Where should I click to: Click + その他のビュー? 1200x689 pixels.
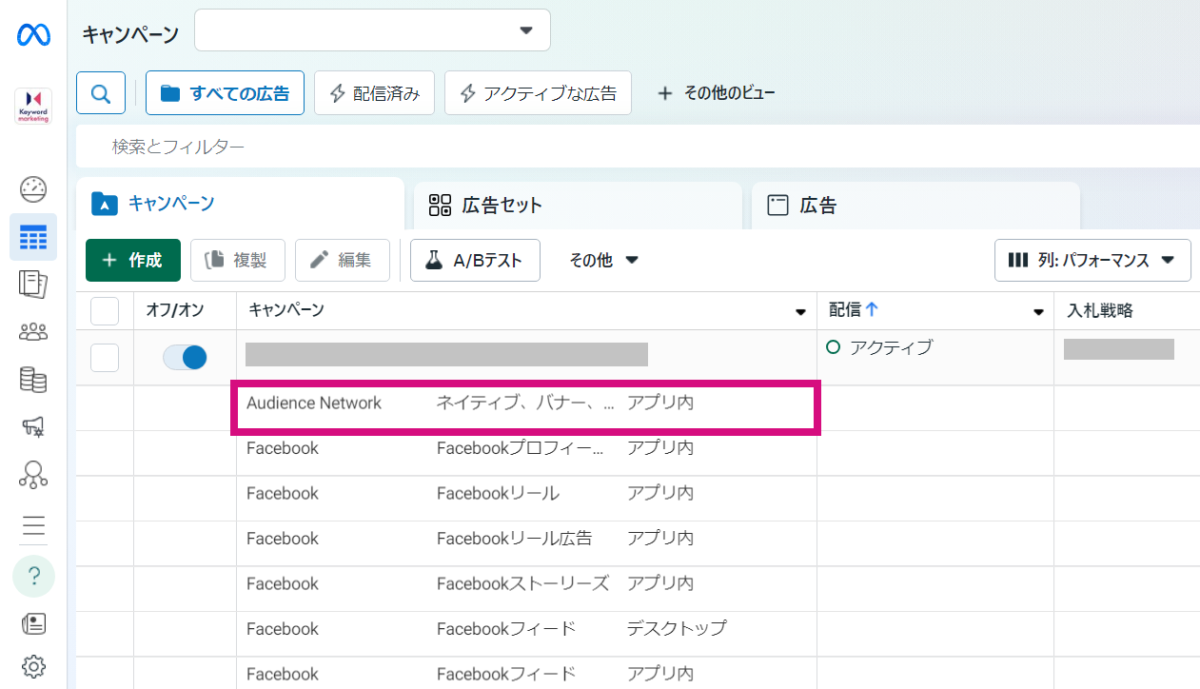tap(716, 93)
